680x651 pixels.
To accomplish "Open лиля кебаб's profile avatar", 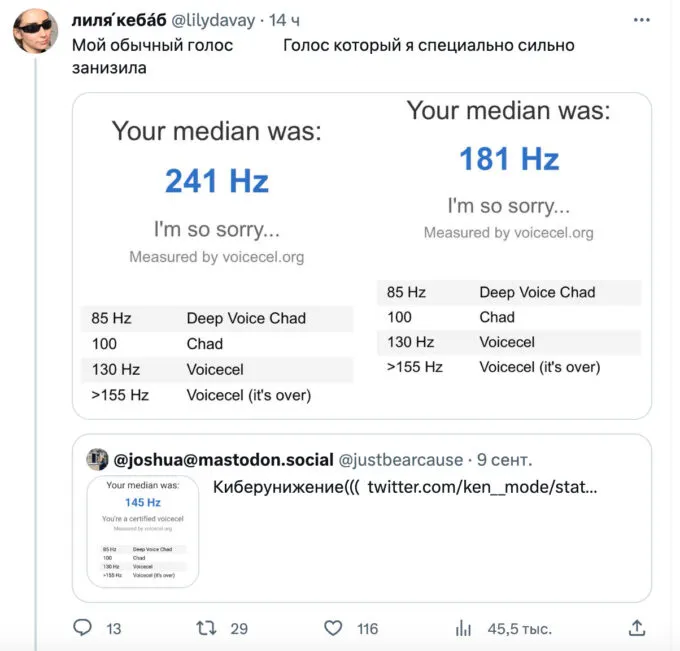I will (34, 32).
